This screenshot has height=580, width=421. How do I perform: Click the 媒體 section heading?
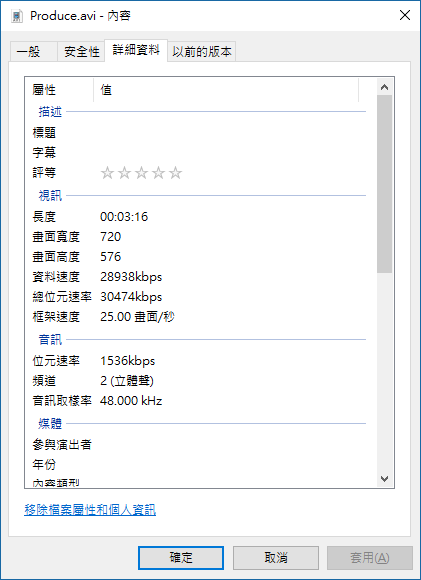point(50,424)
